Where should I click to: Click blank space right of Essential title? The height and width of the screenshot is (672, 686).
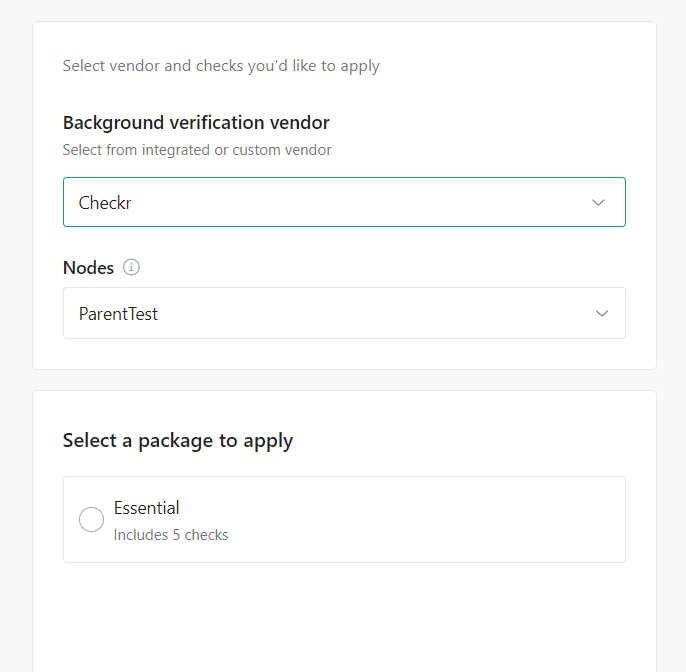point(400,508)
